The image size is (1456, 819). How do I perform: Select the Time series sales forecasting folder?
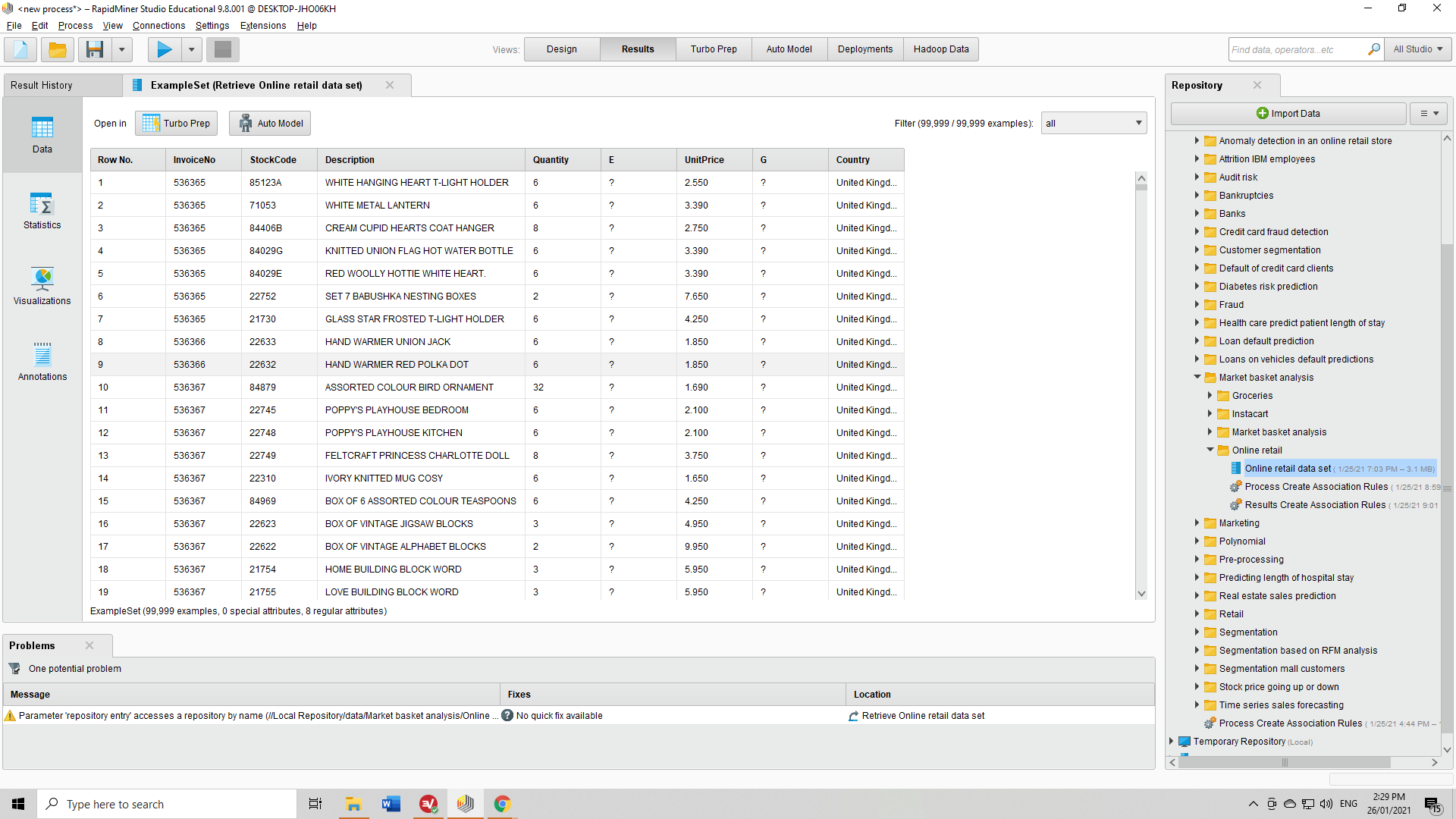1281,705
